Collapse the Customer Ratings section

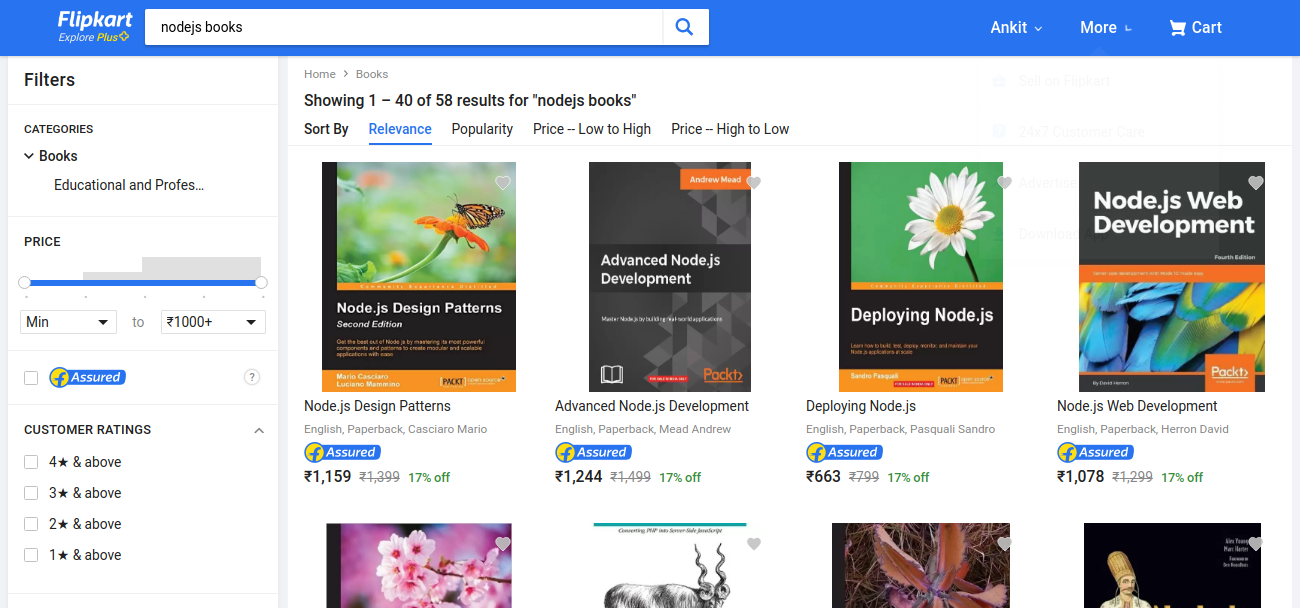tap(259, 430)
